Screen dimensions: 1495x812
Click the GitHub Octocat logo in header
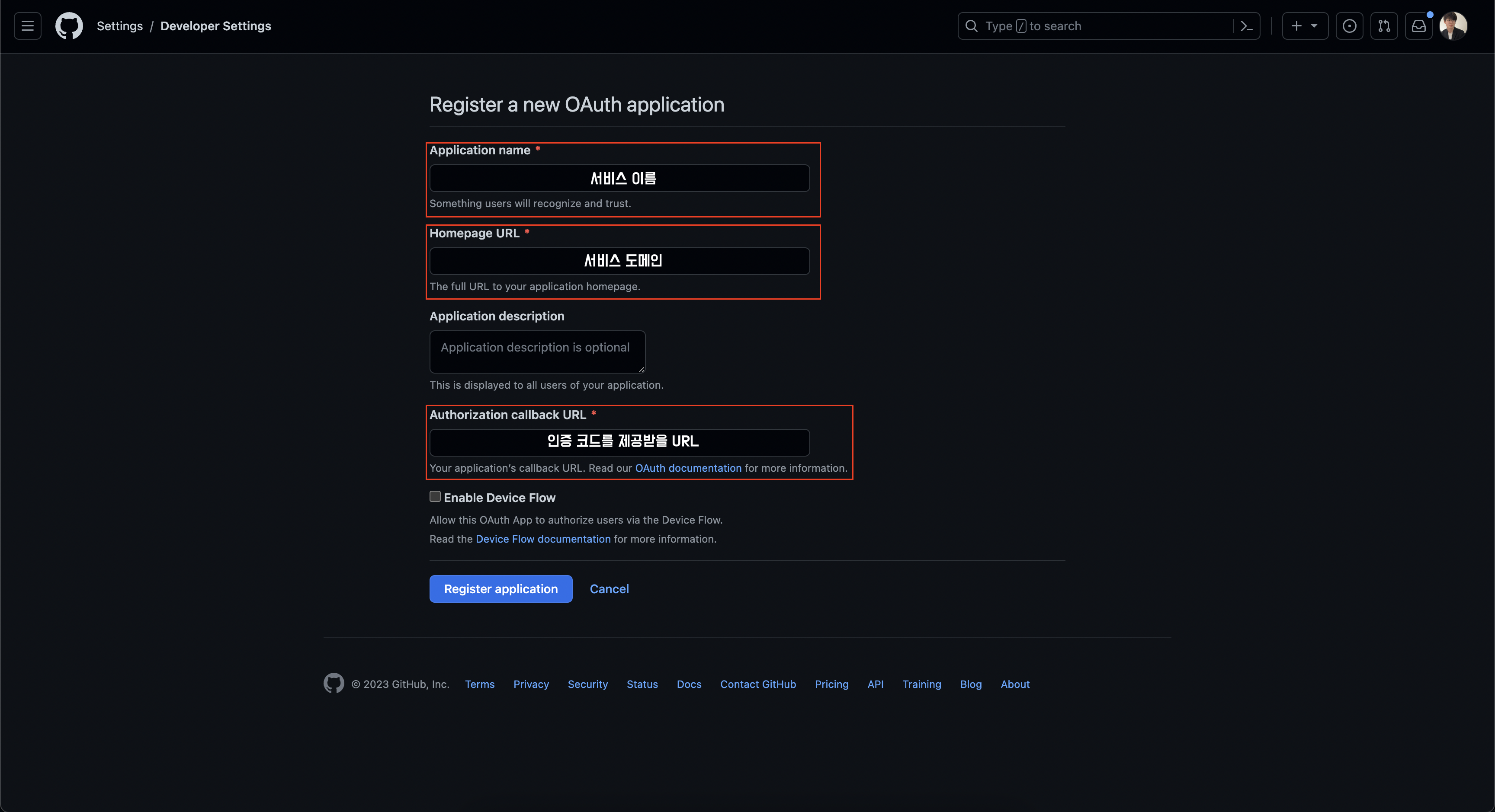[x=68, y=26]
